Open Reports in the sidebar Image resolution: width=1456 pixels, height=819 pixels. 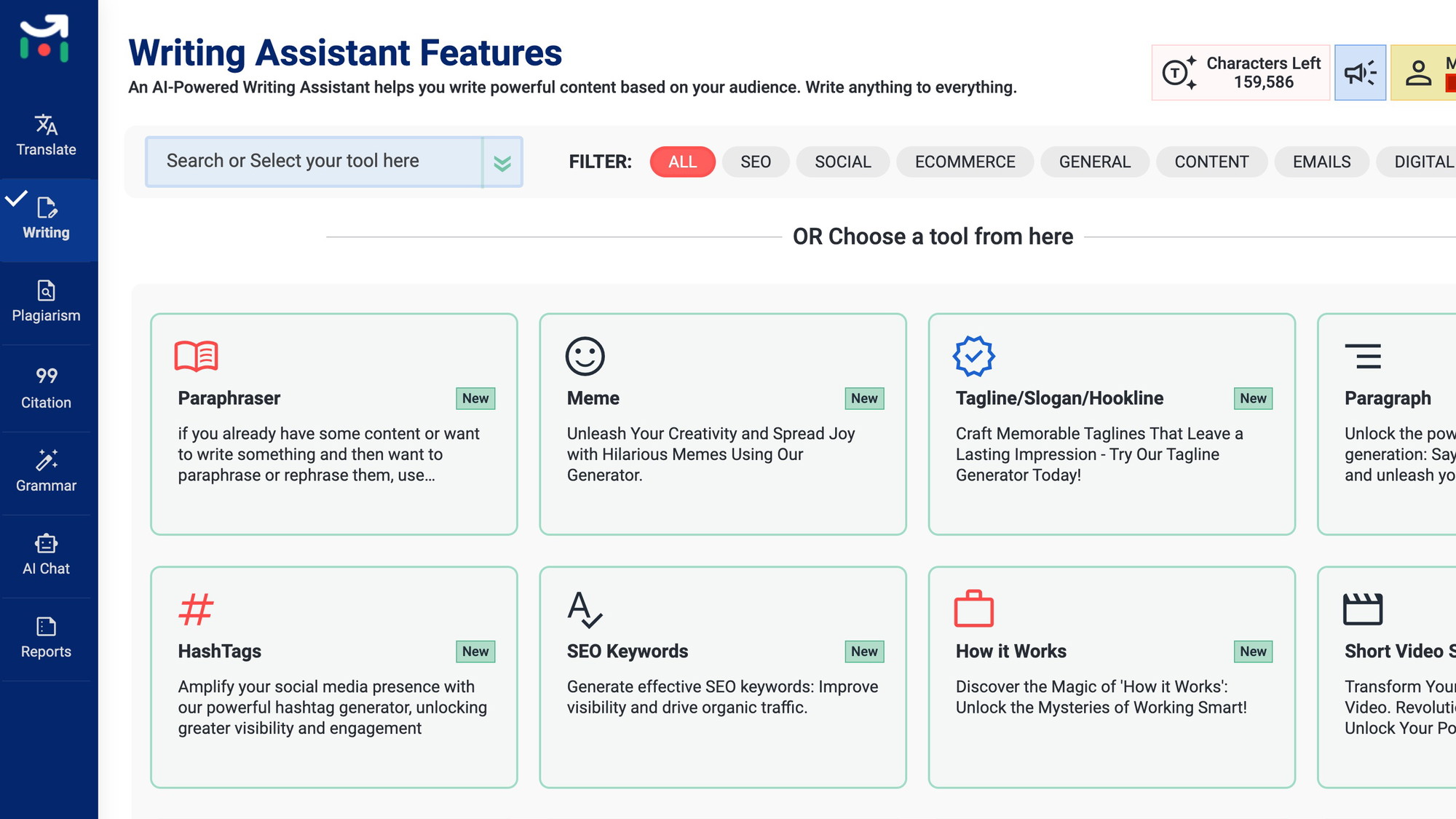[46, 637]
